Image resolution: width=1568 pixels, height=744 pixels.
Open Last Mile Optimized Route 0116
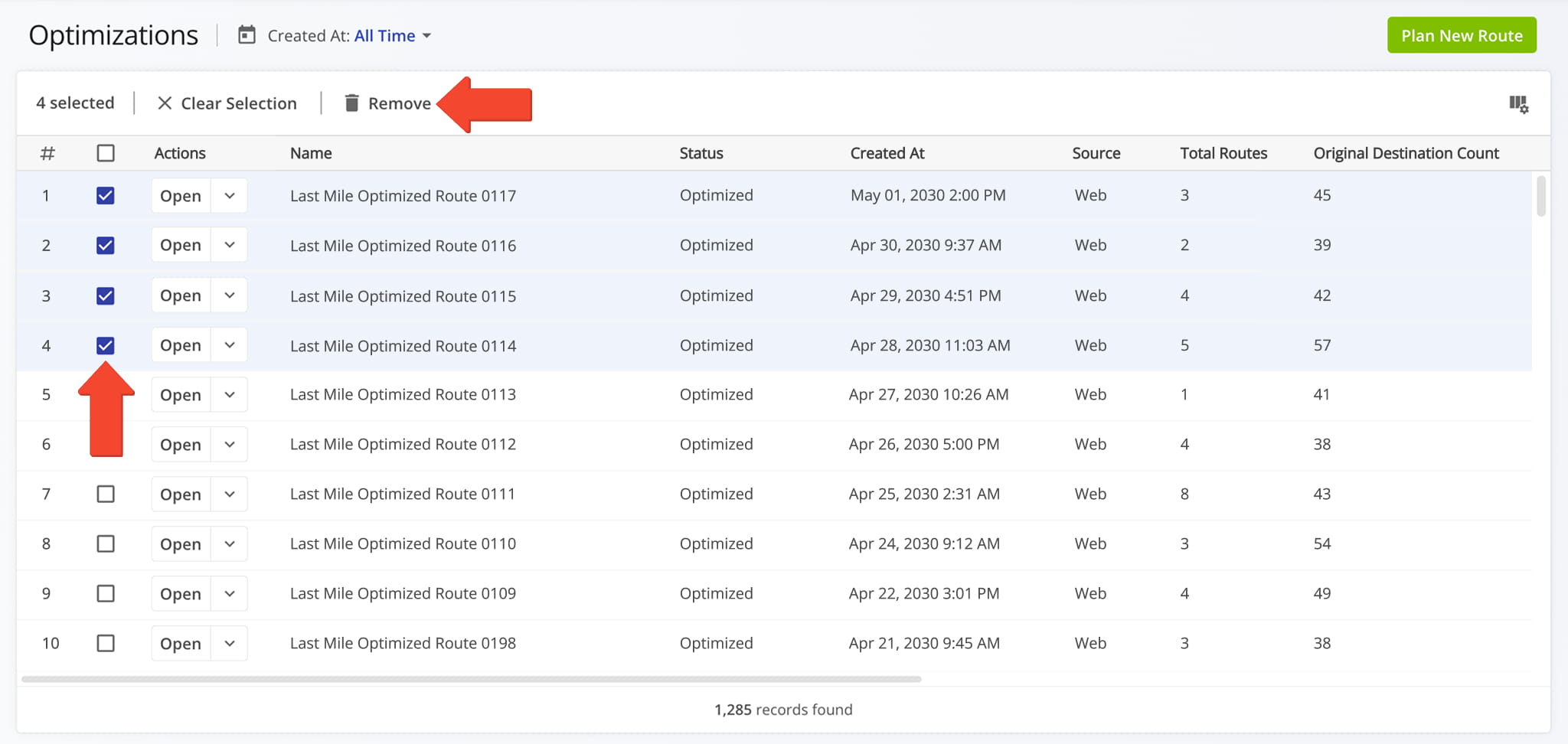tap(181, 246)
